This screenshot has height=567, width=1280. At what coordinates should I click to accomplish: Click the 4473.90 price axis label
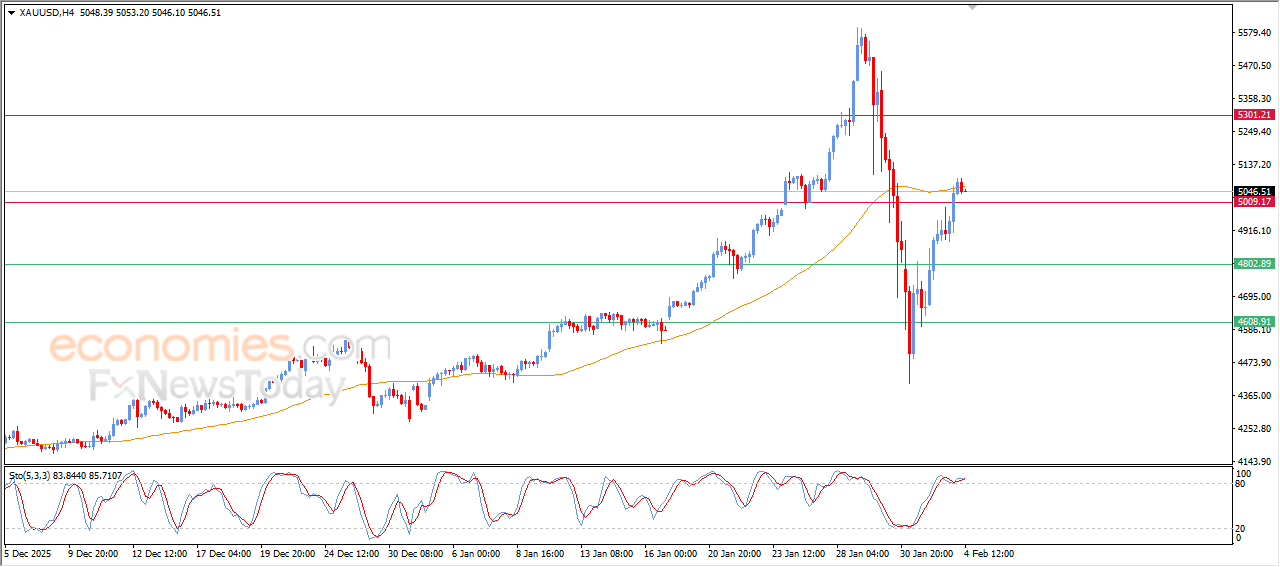1254,363
